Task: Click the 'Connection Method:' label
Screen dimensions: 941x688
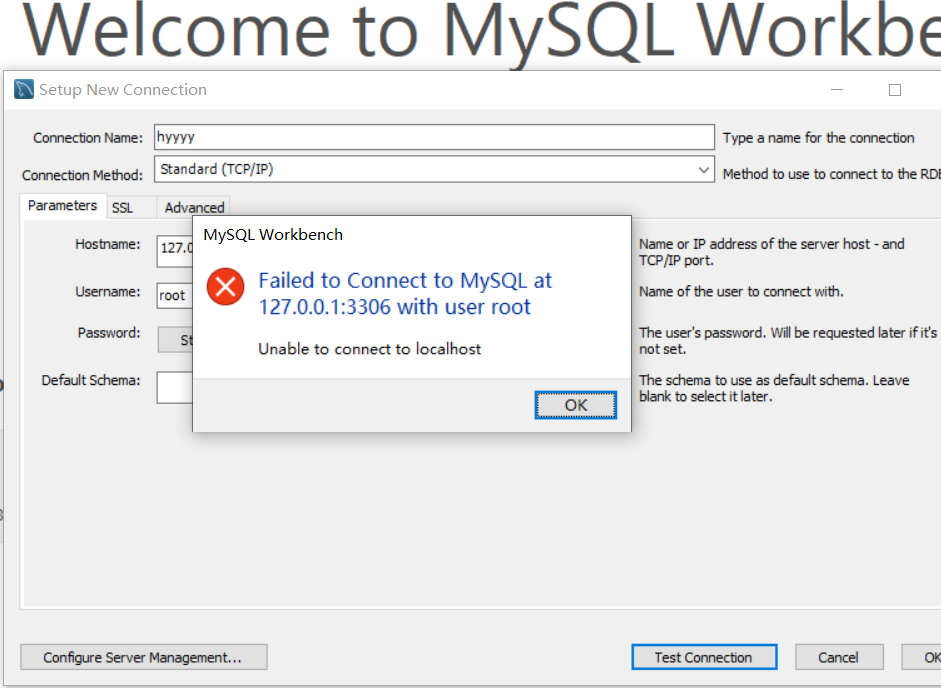Action: click(83, 175)
